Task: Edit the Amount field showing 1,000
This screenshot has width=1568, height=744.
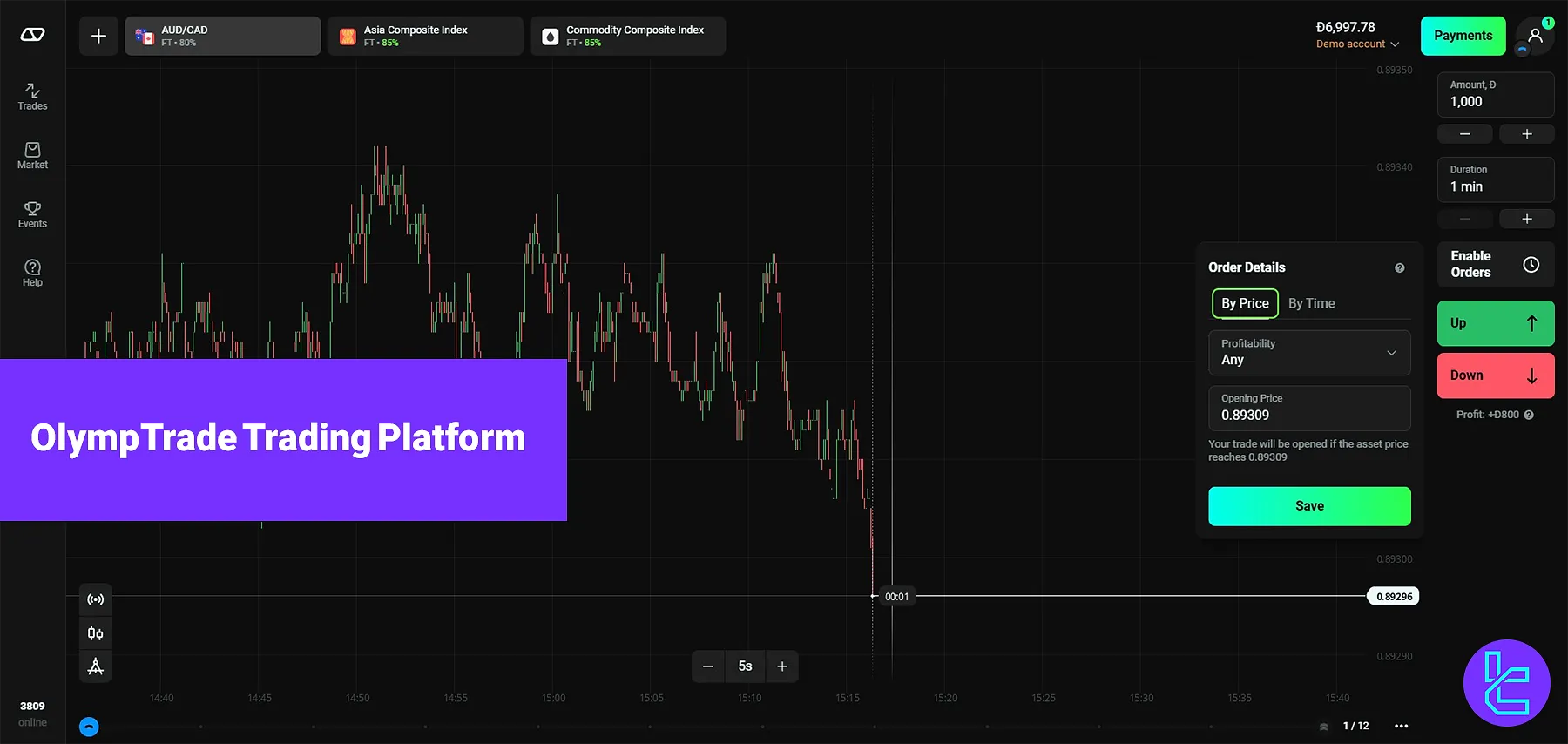Action: pyautogui.click(x=1496, y=94)
